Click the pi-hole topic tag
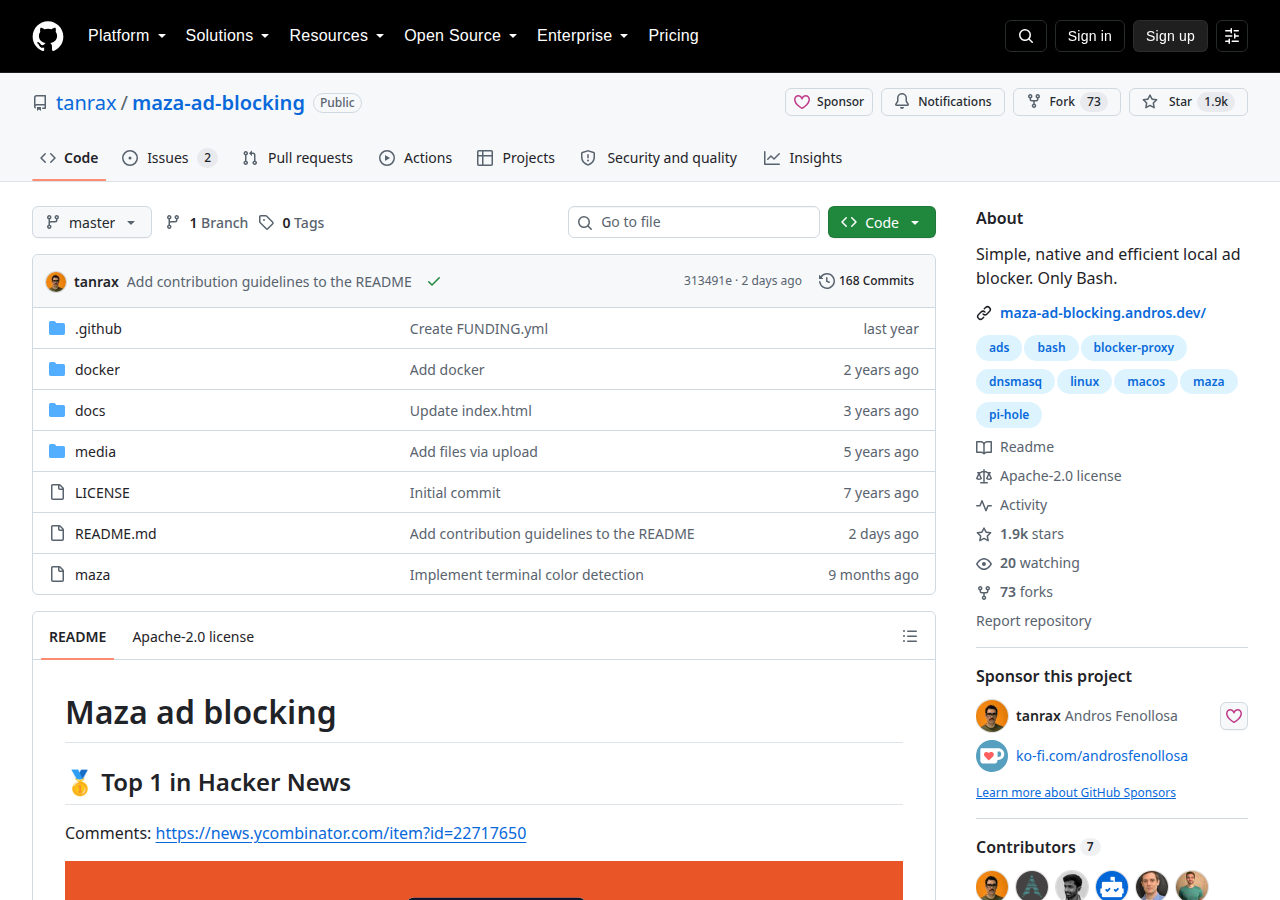Image resolution: width=1280 pixels, height=900 pixels. pos(1009,415)
